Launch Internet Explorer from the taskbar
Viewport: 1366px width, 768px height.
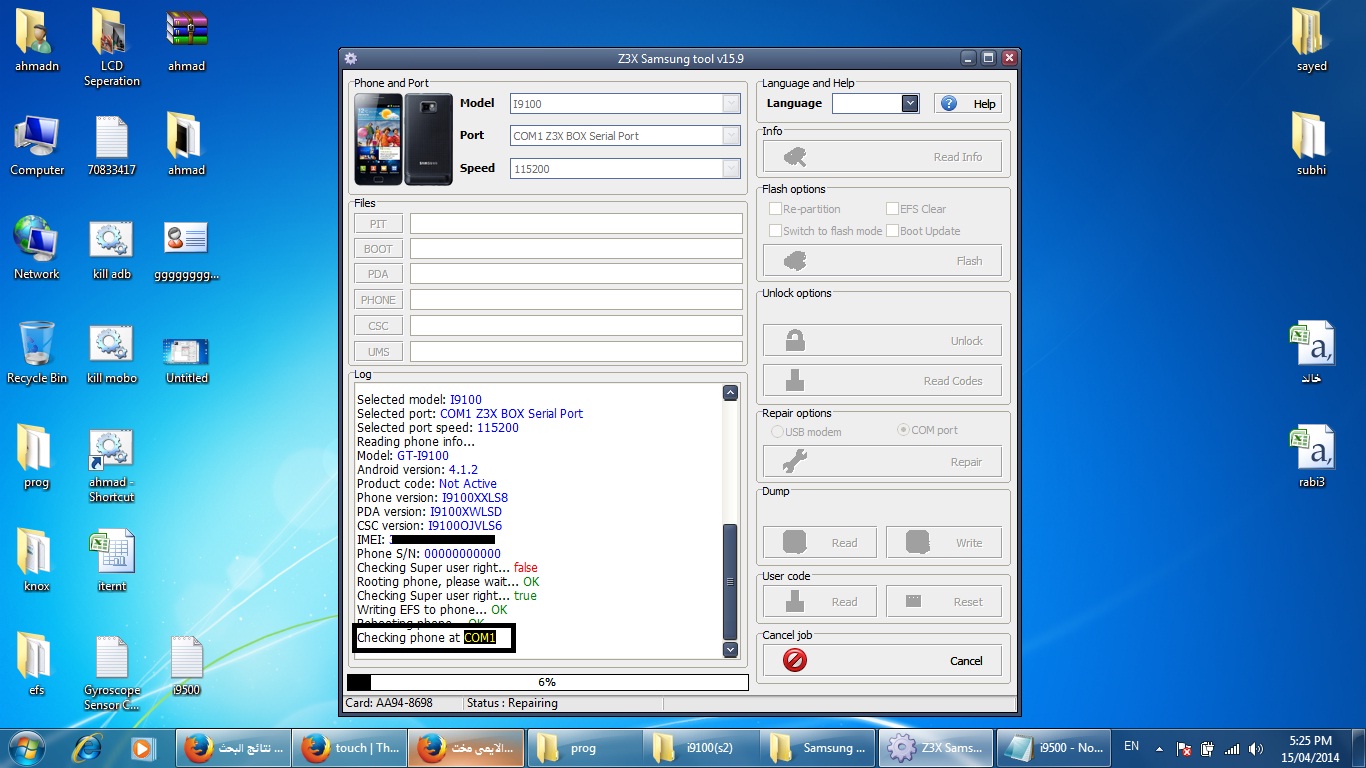coord(89,747)
